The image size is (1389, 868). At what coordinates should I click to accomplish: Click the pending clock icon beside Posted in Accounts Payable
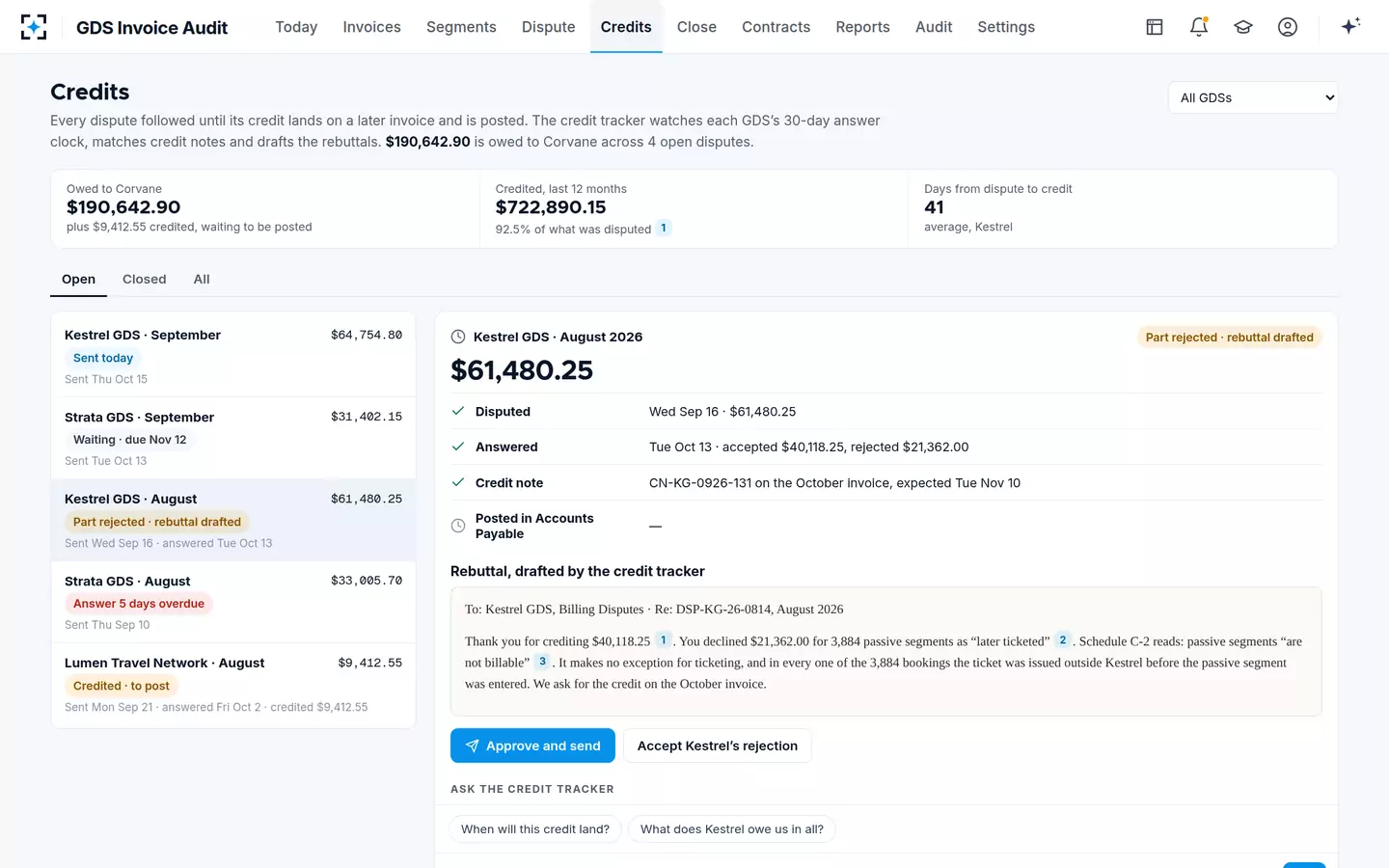[x=458, y=526]
